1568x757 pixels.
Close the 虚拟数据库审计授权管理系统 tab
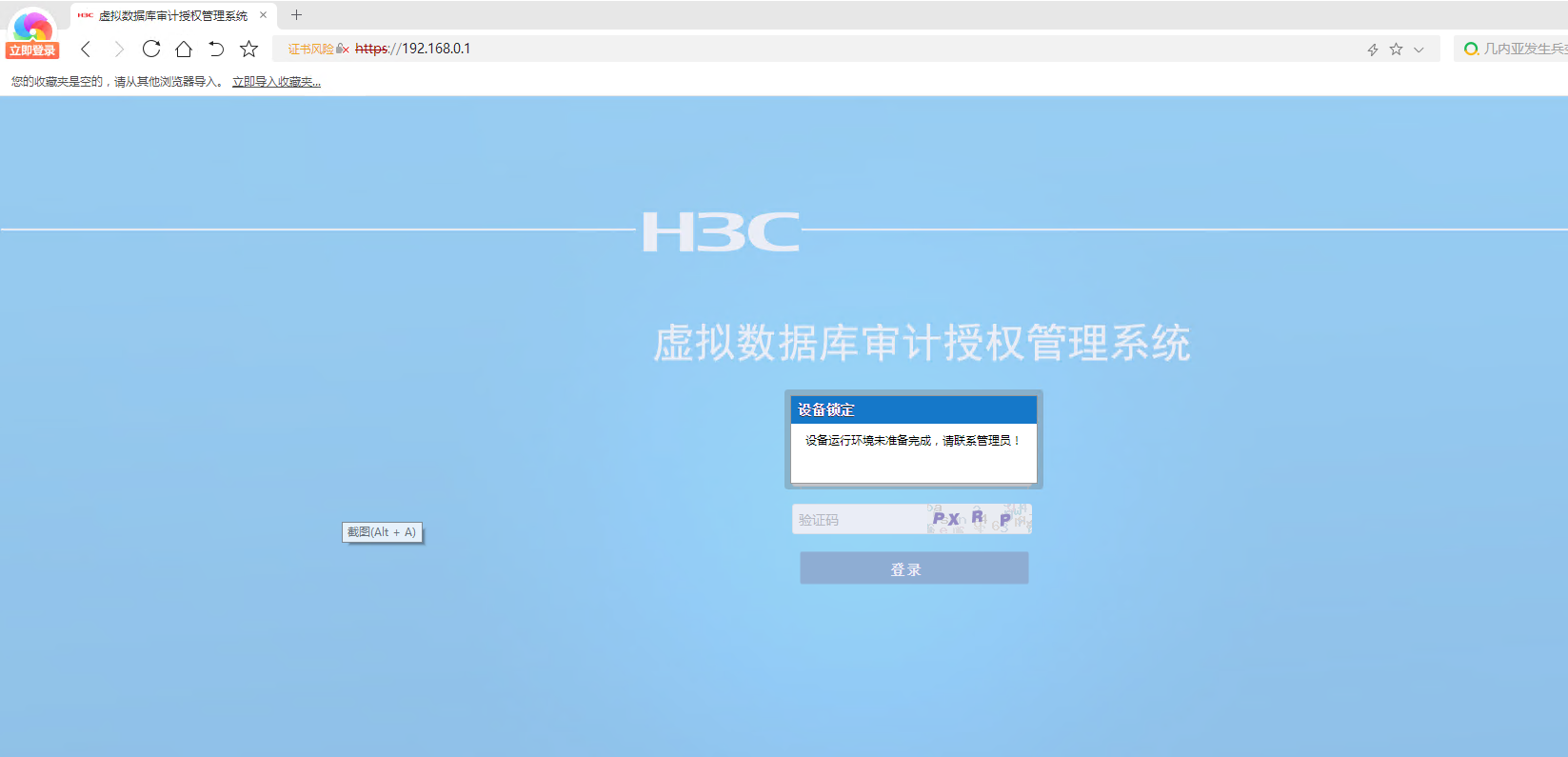point(264,15)
